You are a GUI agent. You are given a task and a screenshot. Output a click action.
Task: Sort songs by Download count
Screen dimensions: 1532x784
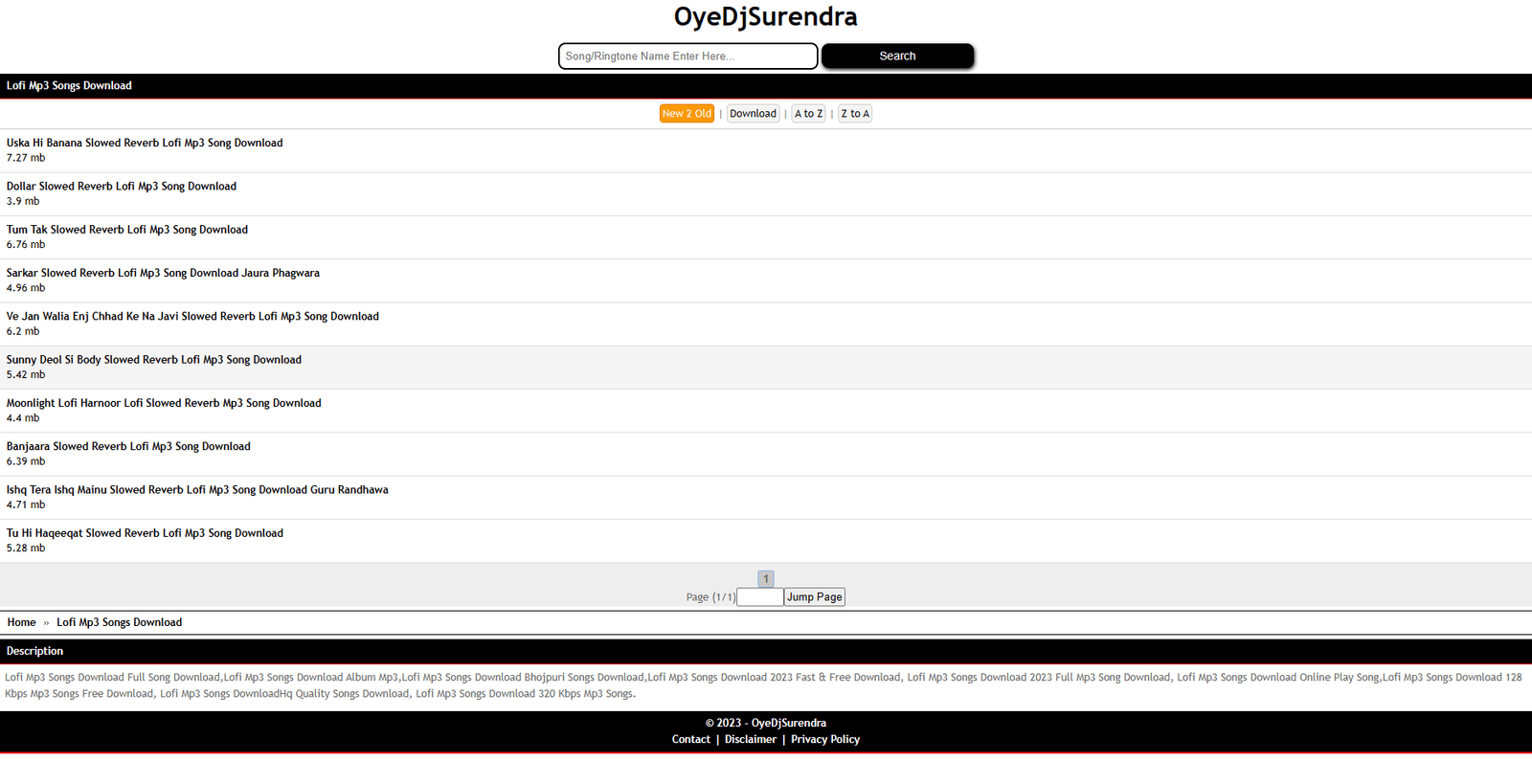(x=753, y=114)
